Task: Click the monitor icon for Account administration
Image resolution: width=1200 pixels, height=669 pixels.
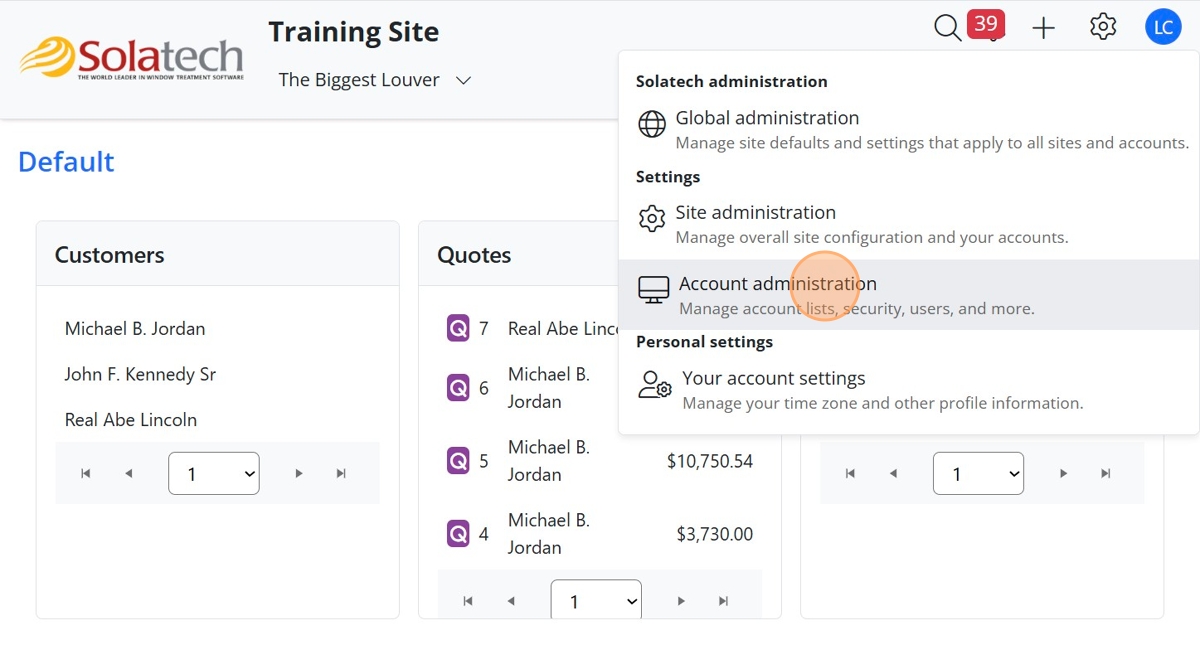Action: pyautogui.click(x=654, y=290)
